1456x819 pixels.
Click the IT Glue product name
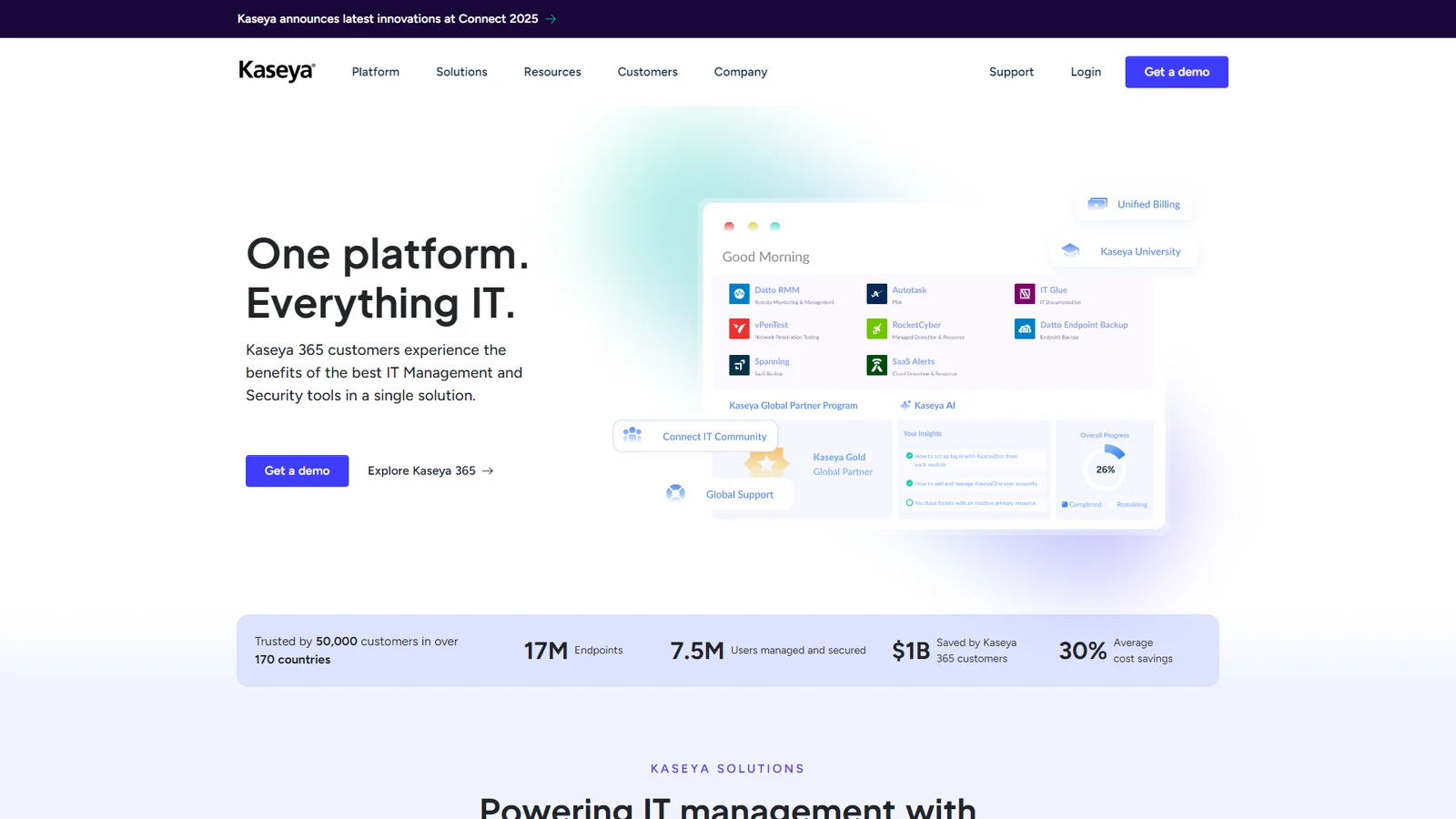1054,290
